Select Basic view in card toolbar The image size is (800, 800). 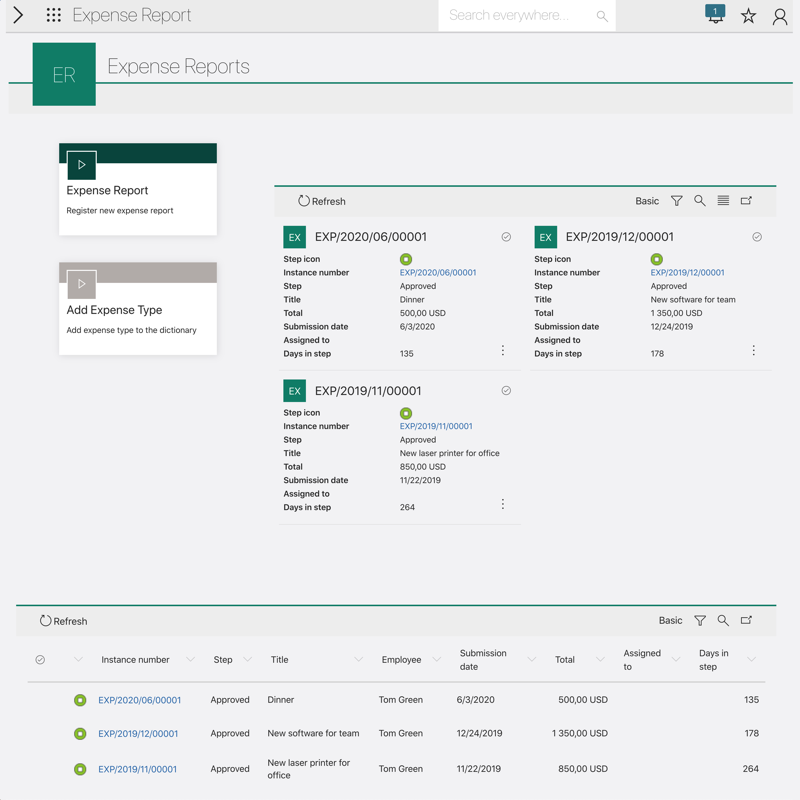(x=647, y=201)
